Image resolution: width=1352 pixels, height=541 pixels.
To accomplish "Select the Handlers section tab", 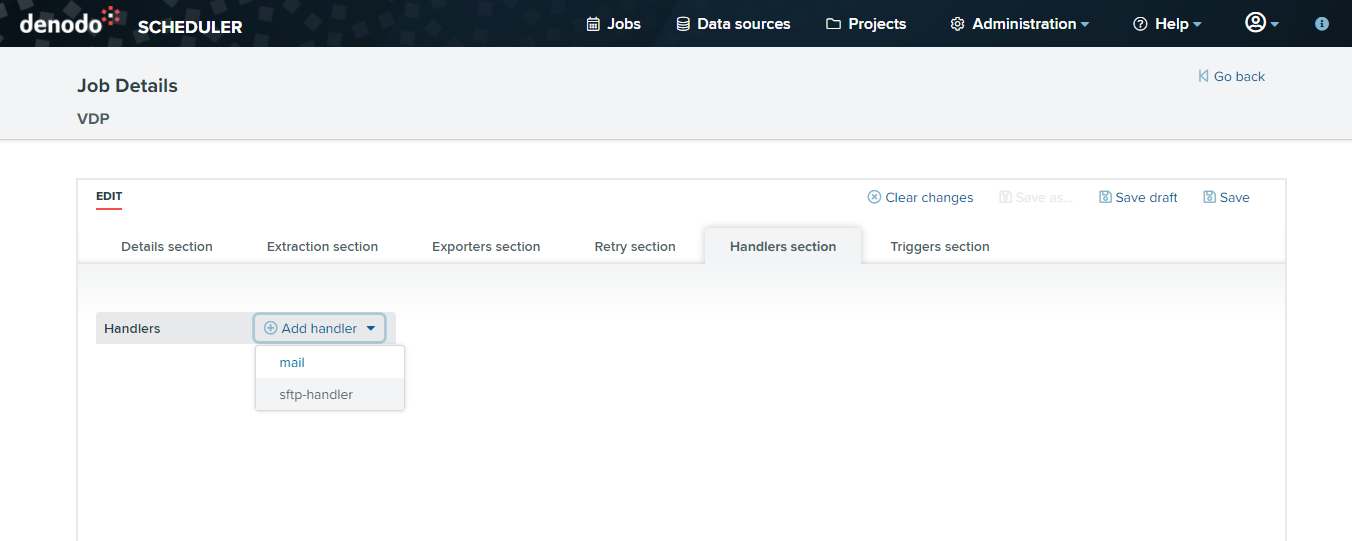I will [x=783, y=246].
